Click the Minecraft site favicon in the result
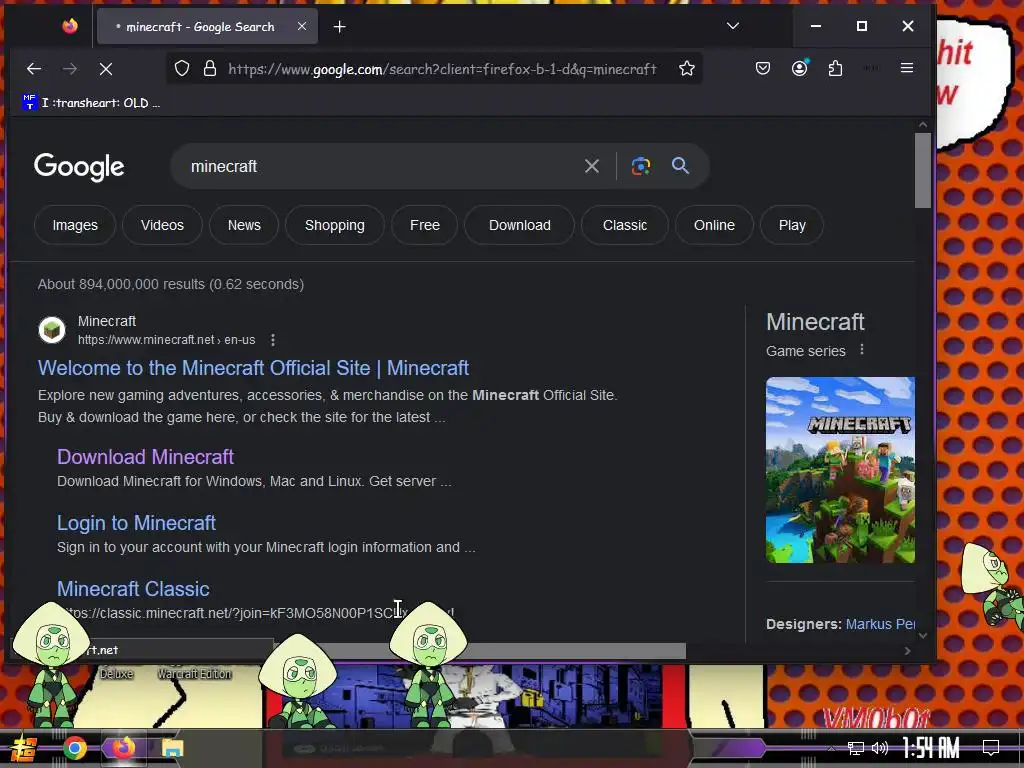Viewport: 1024px width, 768px height. [52, 330]
